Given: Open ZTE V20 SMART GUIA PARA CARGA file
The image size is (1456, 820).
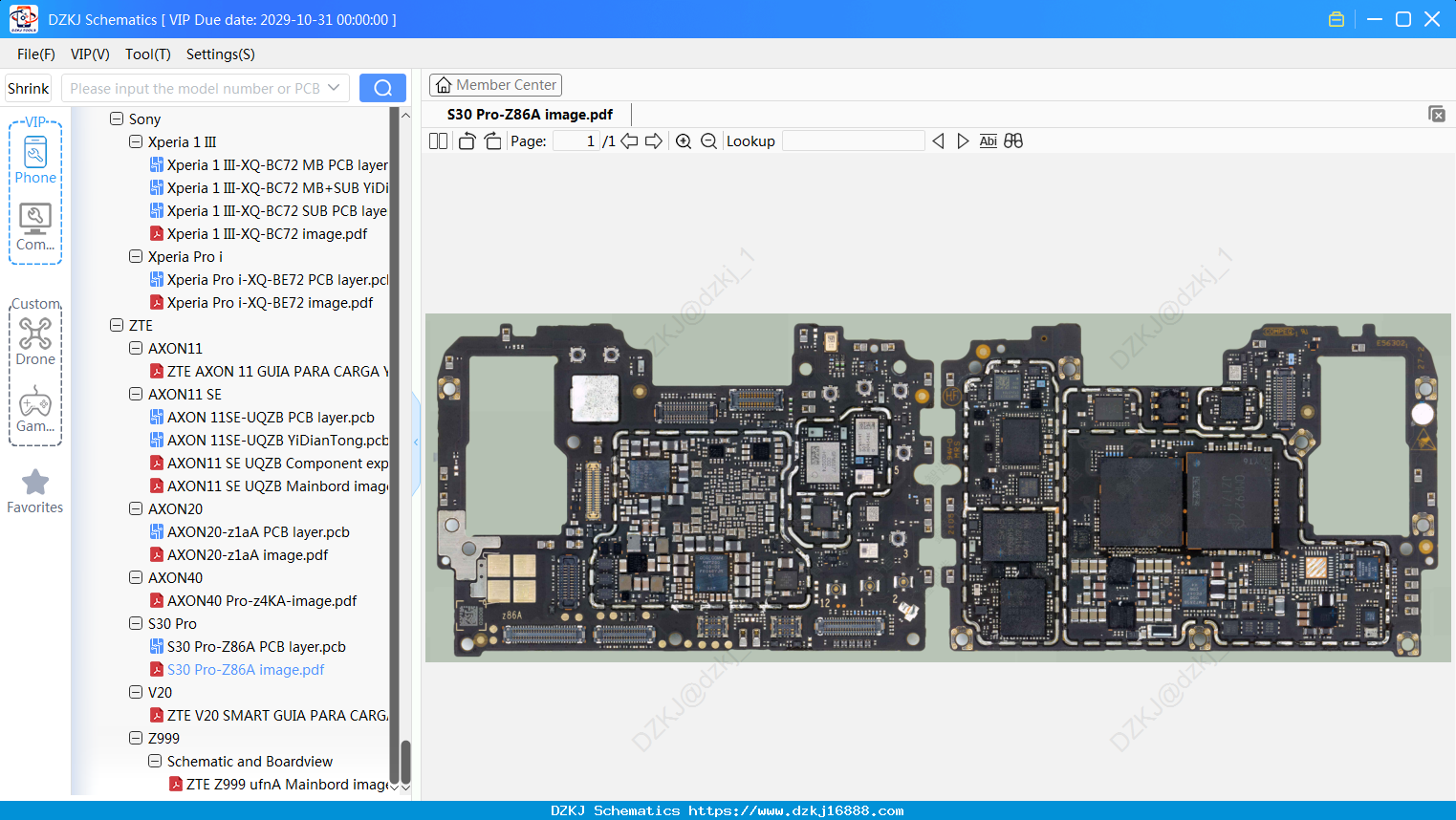Looking at the screenshot, I should 269,715.
